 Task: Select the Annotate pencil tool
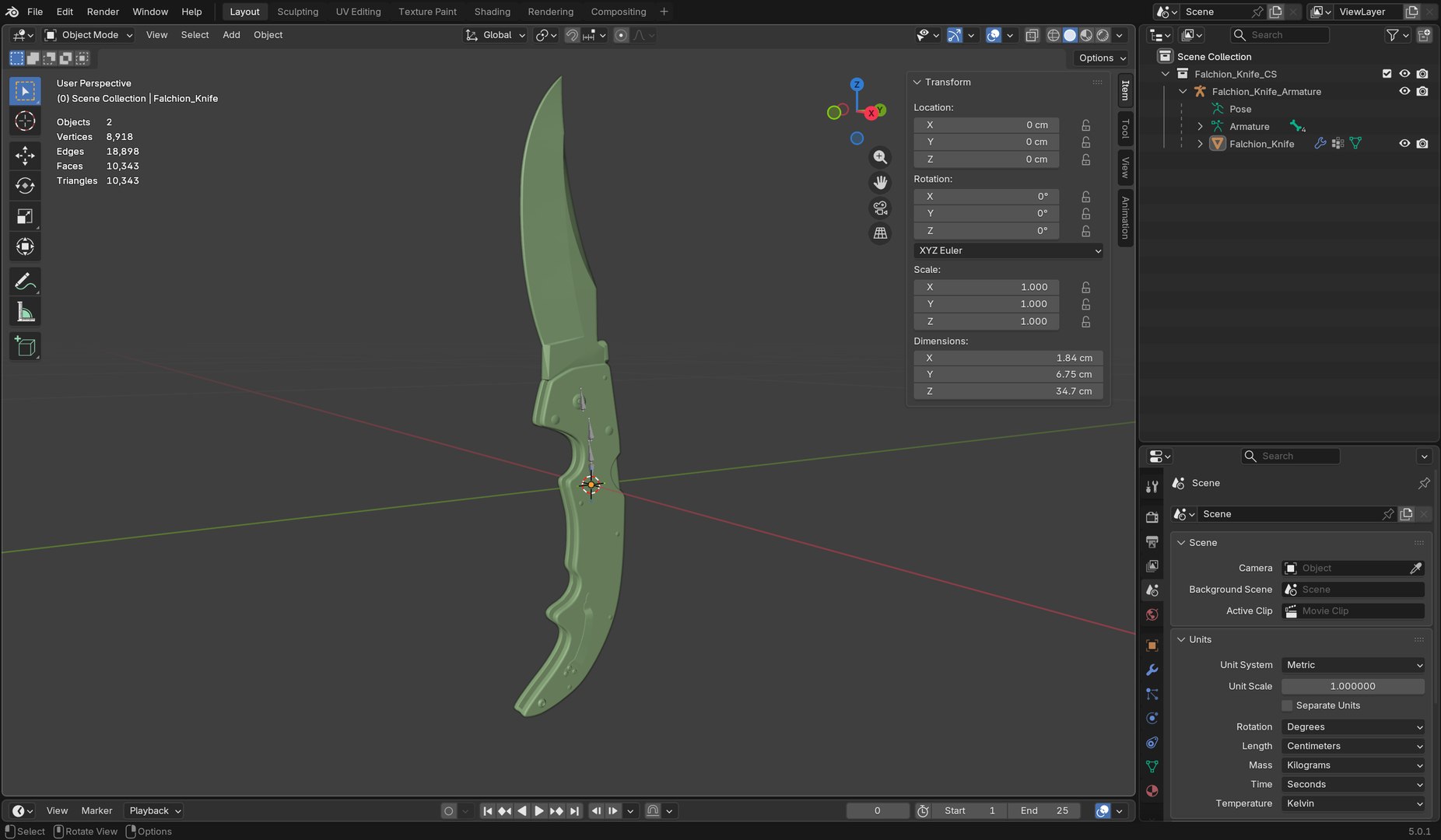25,282
